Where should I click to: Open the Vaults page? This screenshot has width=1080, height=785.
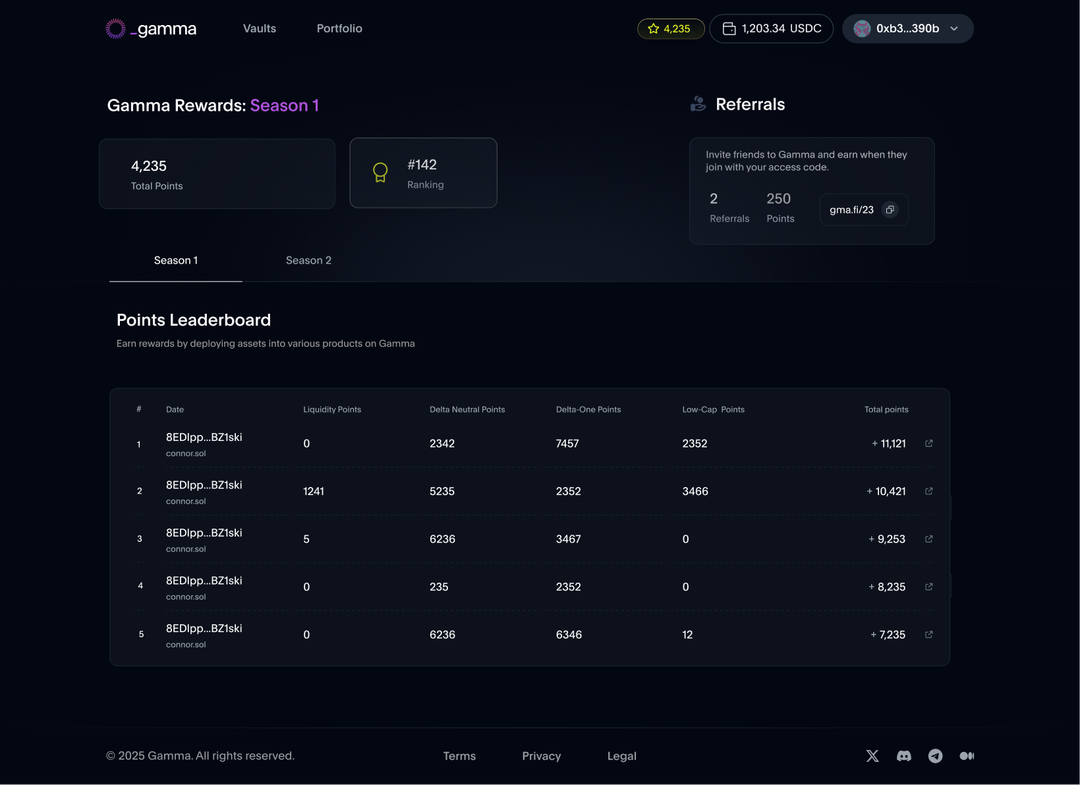tap(260, 28)
